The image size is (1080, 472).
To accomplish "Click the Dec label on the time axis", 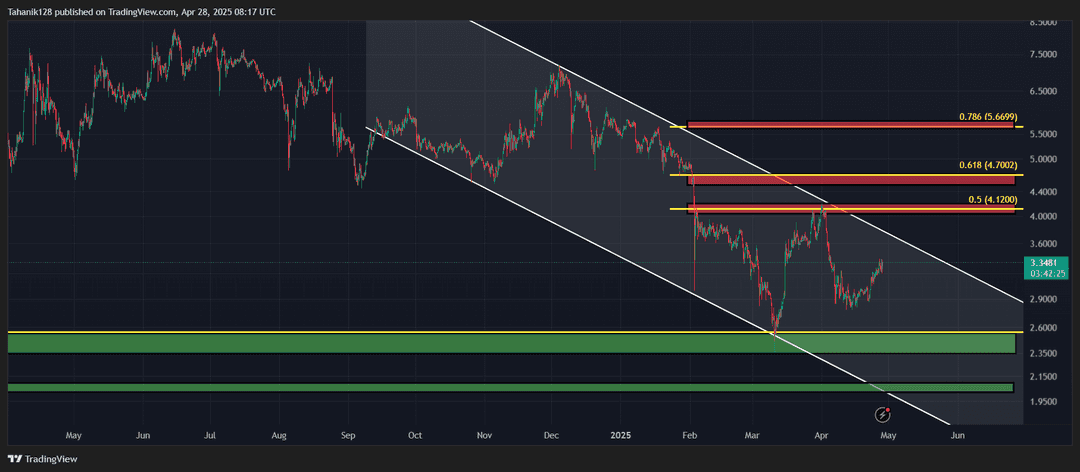I will 551,435.
